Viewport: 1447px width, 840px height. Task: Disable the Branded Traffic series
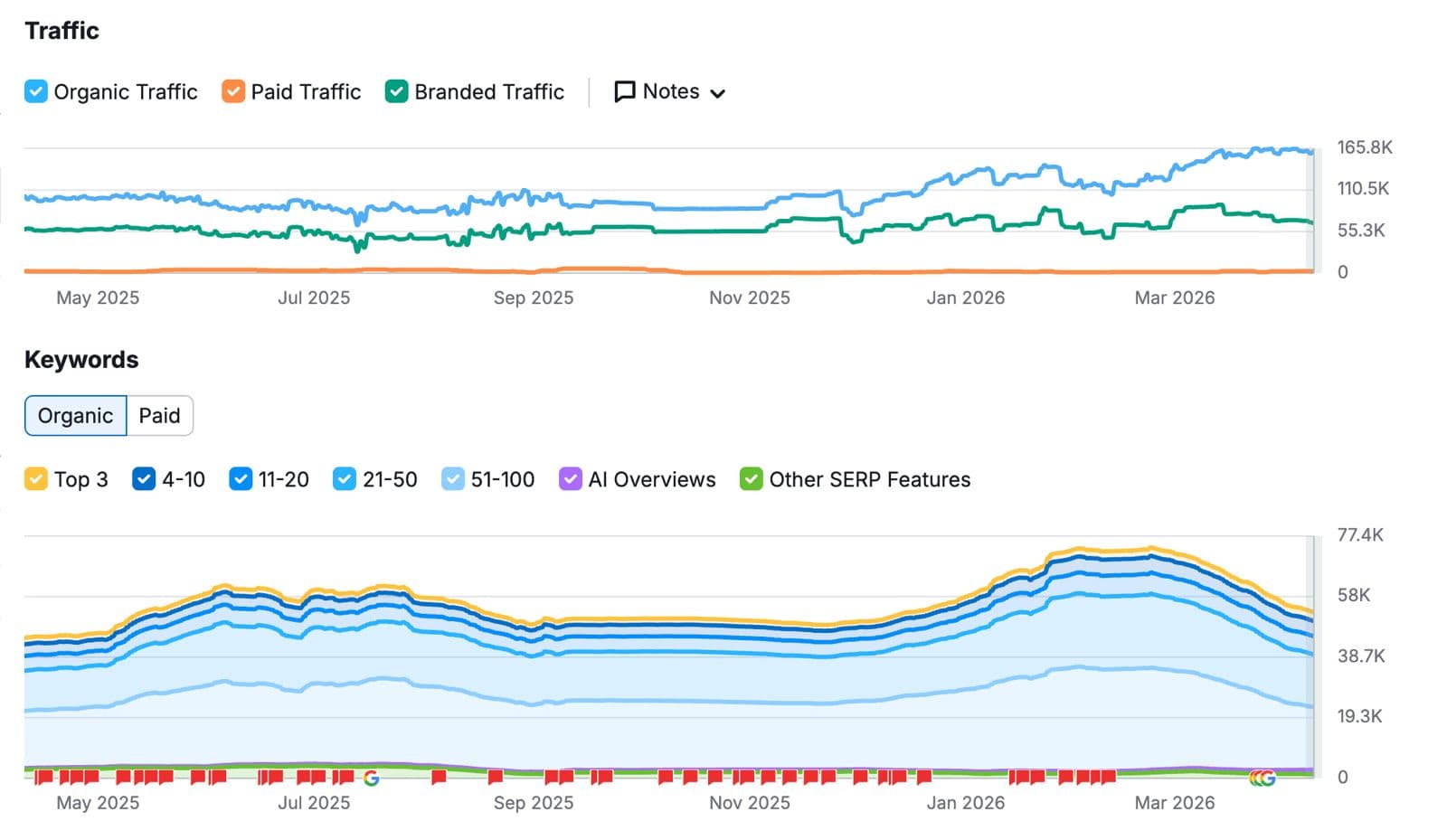[396, 91]
